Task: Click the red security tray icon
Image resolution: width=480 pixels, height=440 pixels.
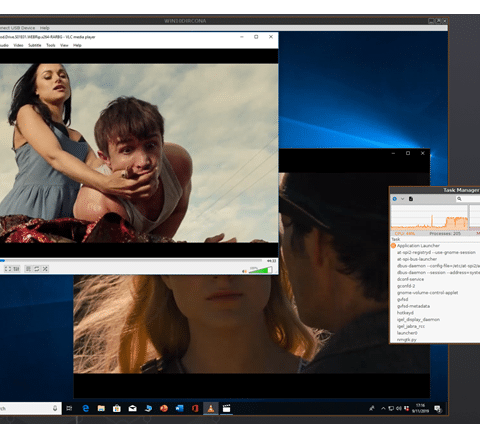Action: (406, 408)
